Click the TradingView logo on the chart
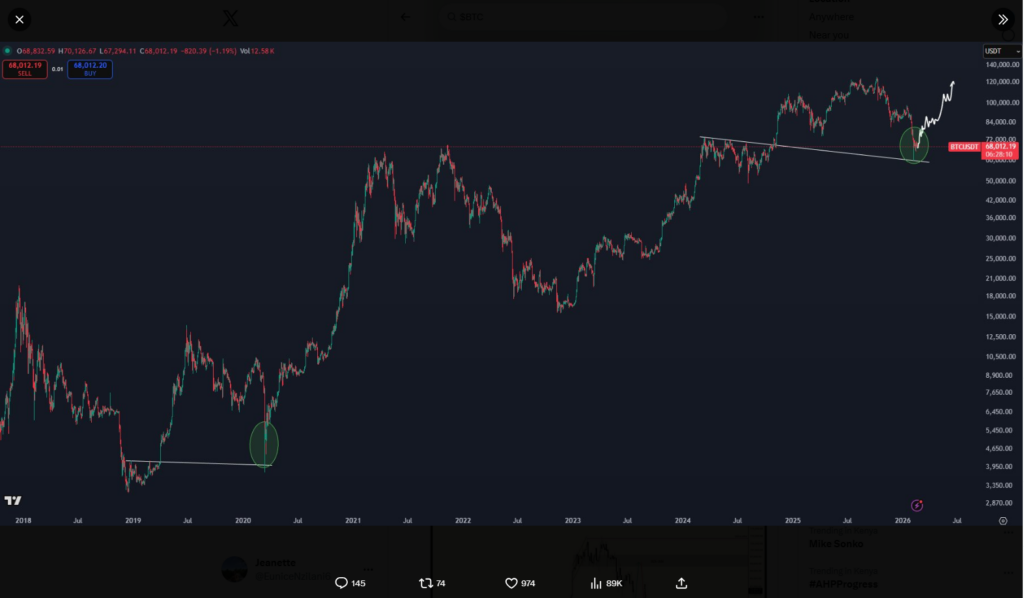 (x=14, y=501)
